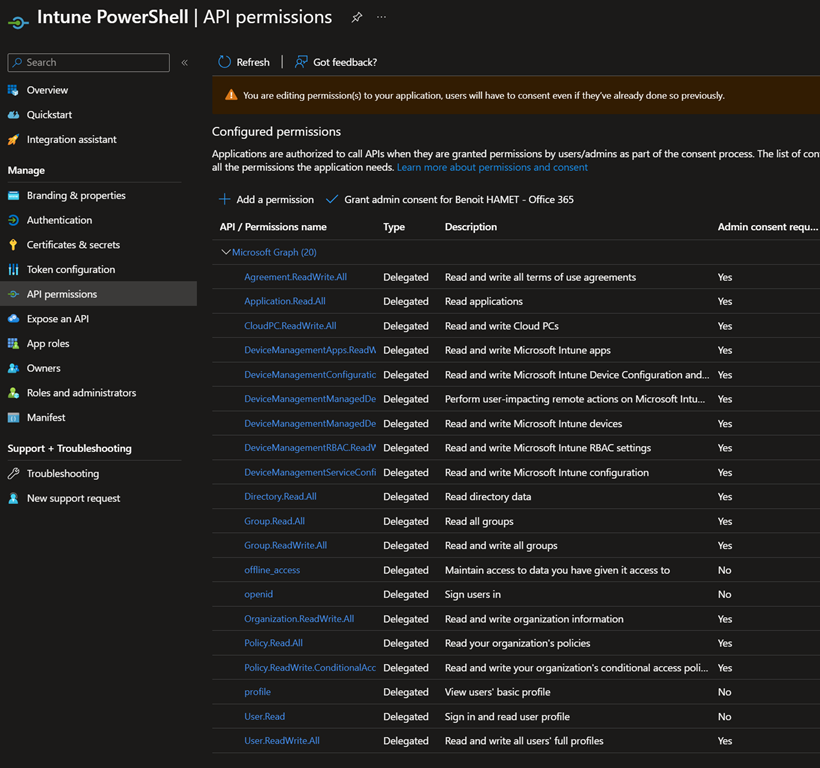Collapse the Microsoft Graph (20) group
The height and width of the screenshot is (768, 820).
click(x=226, y=253)
